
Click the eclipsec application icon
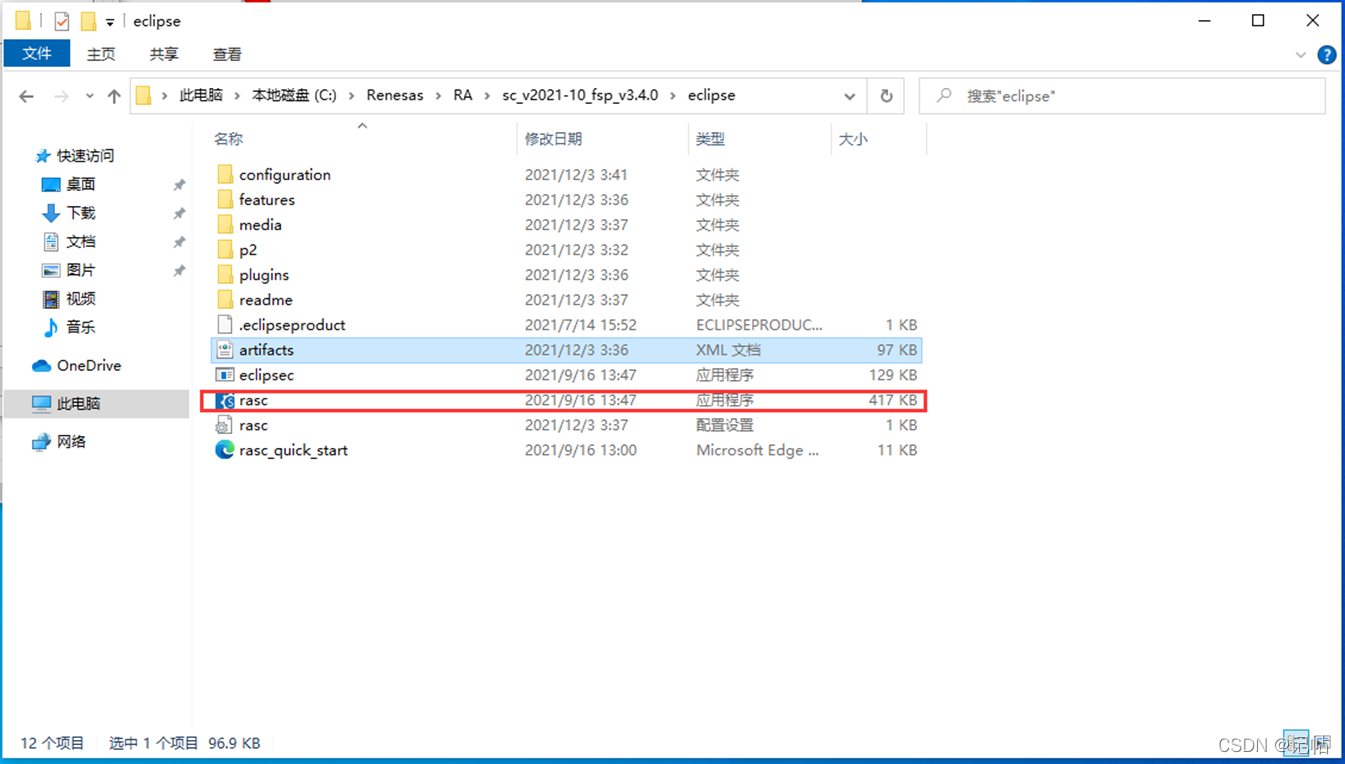coord(225,374)
